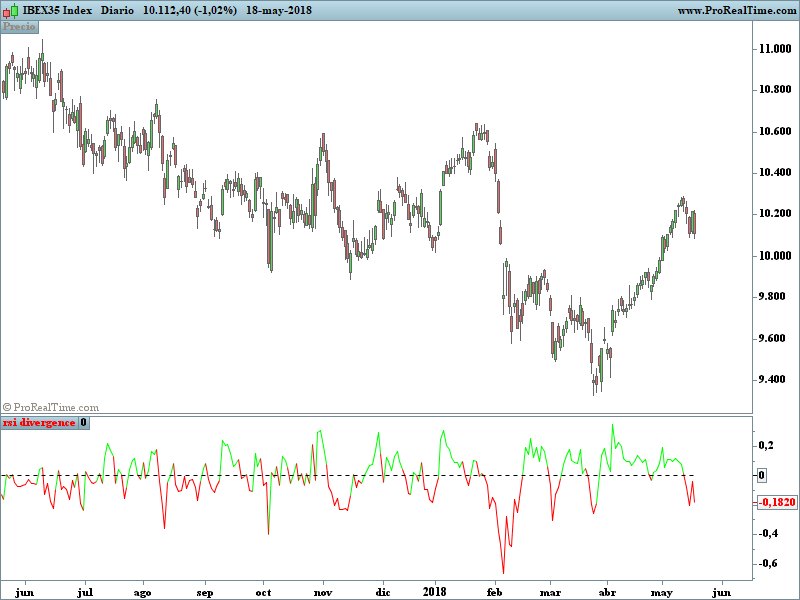This screenshot has height=600, width=800.
Task: Click the 0 box next to rsi divergence
Action: click(x=84, y=422)
